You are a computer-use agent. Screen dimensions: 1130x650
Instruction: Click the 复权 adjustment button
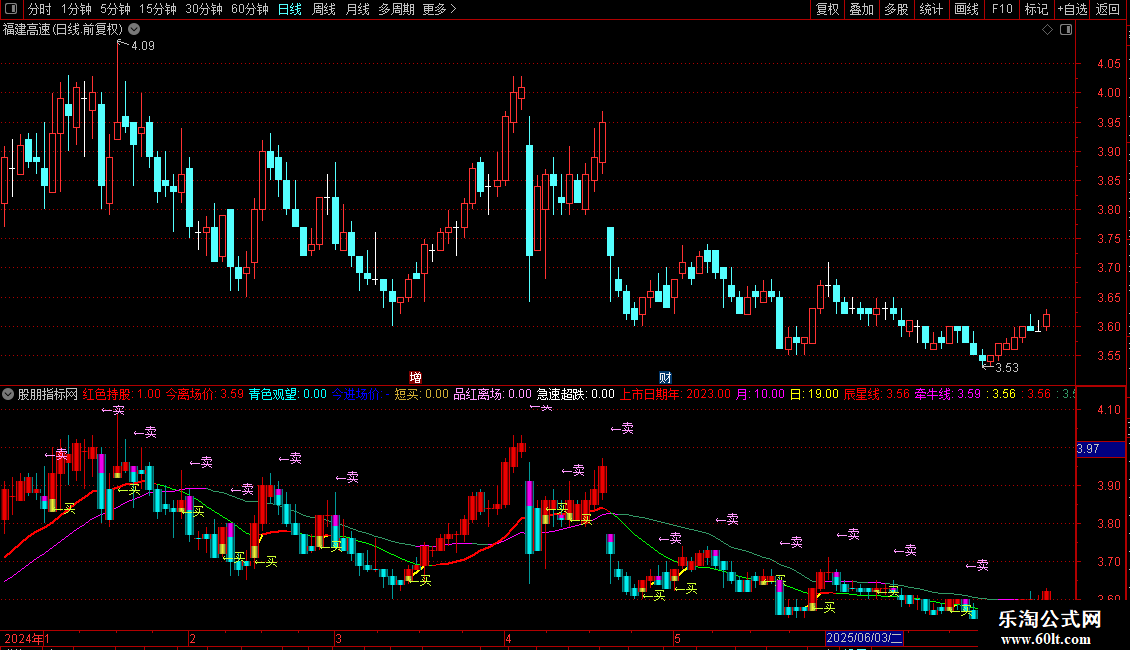tap(827, 9)
